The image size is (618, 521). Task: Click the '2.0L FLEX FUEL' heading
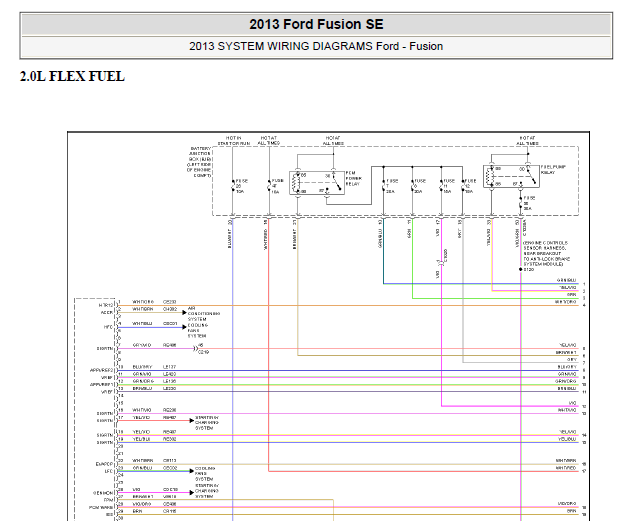(72, 76)
